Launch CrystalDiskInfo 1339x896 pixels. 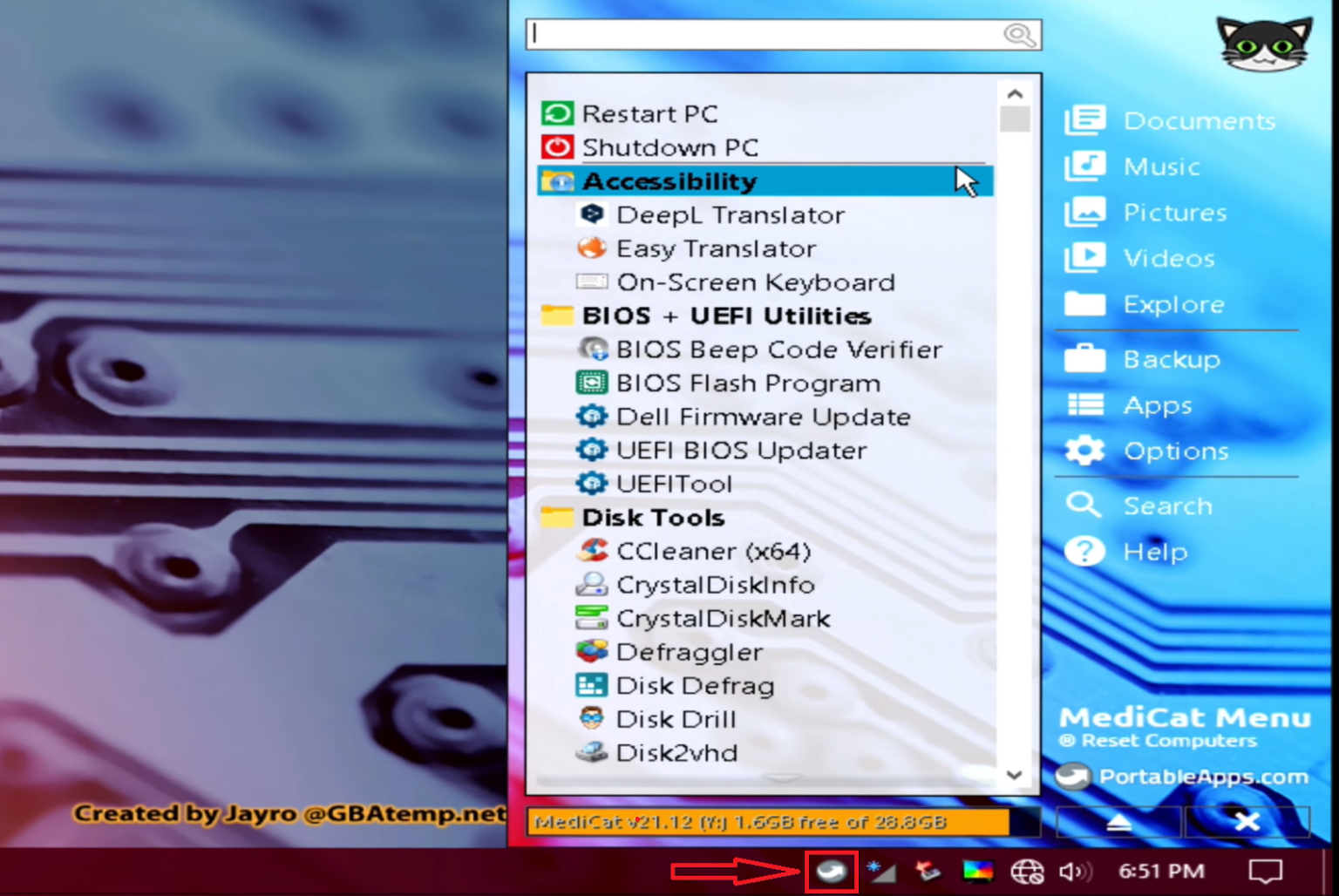pyautogui.click(x=715, y=585)
